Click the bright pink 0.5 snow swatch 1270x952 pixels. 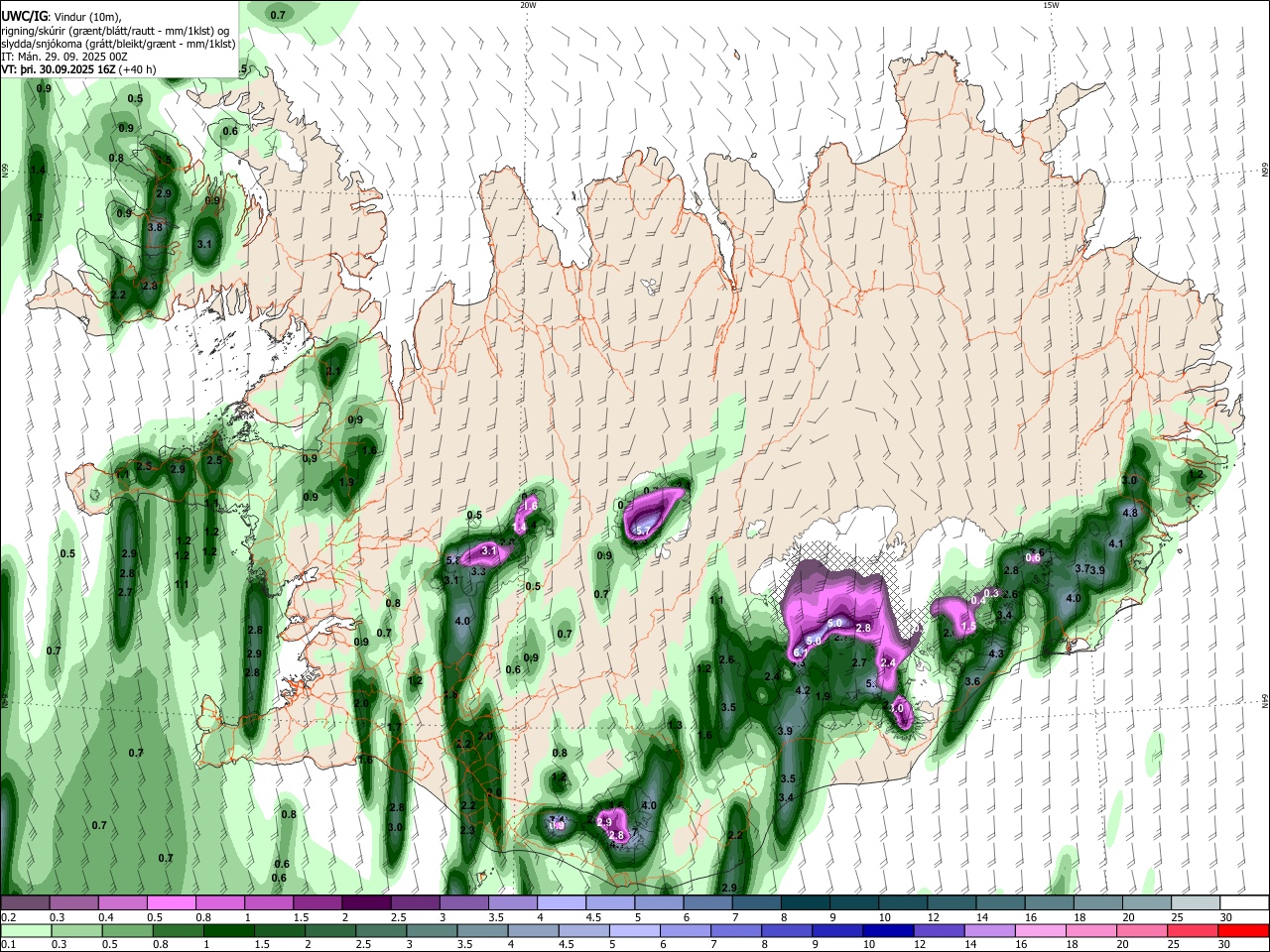click(x=172, y=903)
